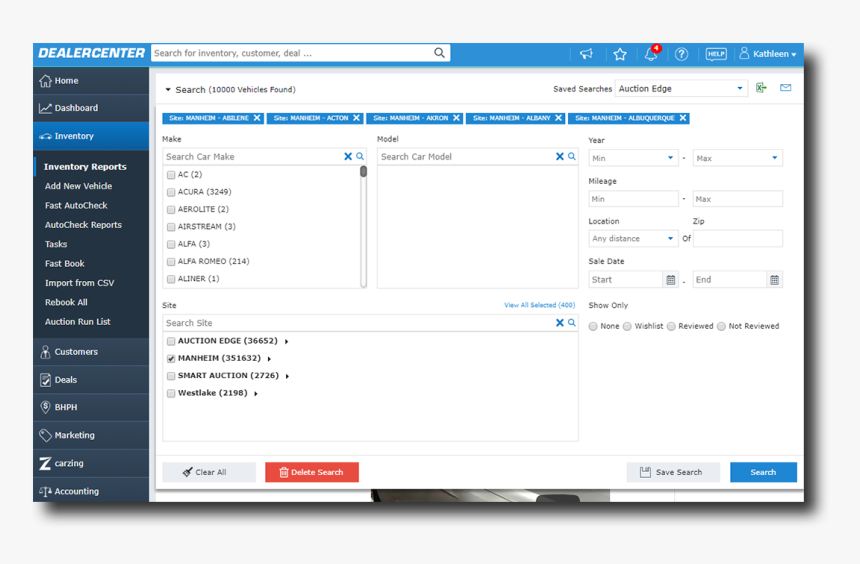Open the Sale Date End calendar

click(x=774, y=280)
